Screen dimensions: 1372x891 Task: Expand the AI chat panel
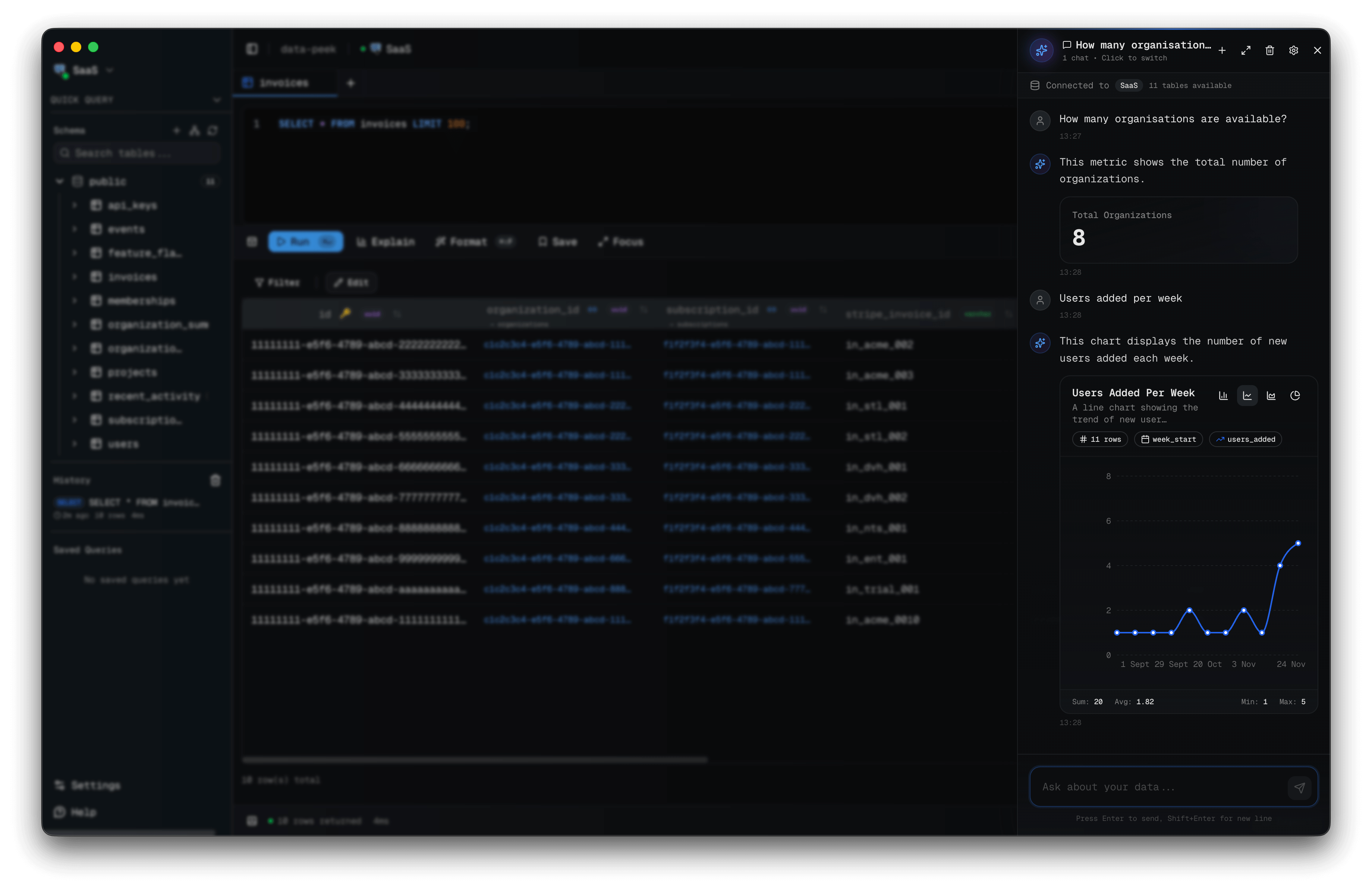[1246, 51]
